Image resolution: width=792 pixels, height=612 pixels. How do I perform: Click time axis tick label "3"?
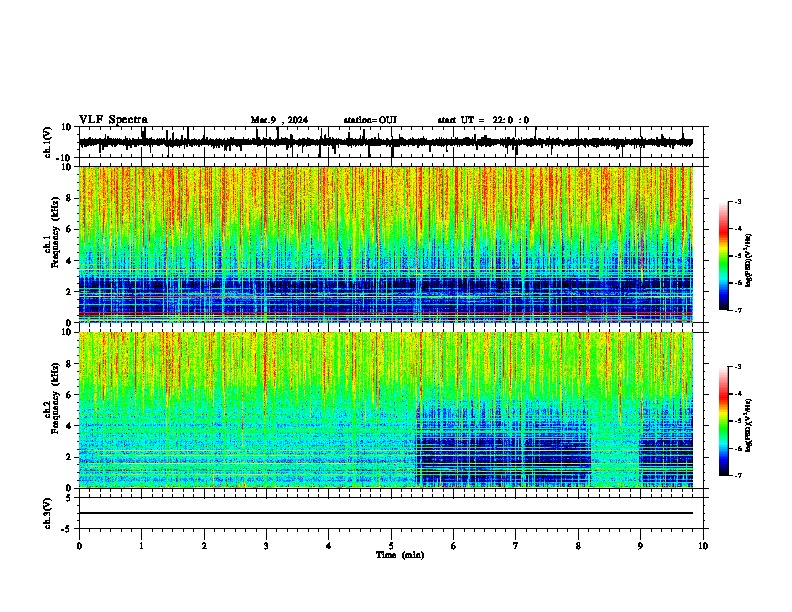(266, 546)
